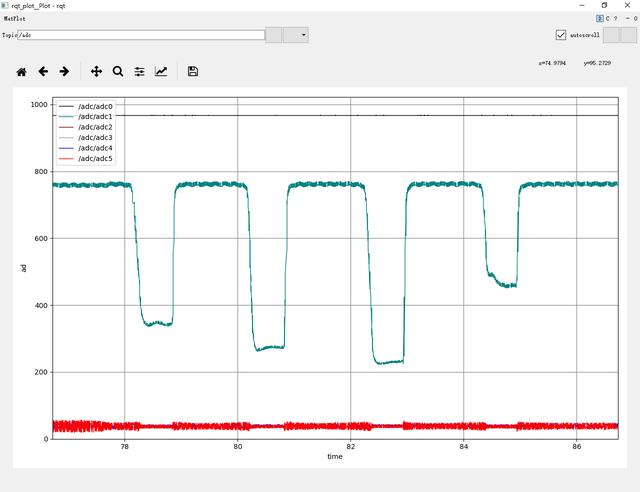Go back to the previous plot view
Viewport: 640px width, 492px height.
pyautogui.click(x=43, y=71)
